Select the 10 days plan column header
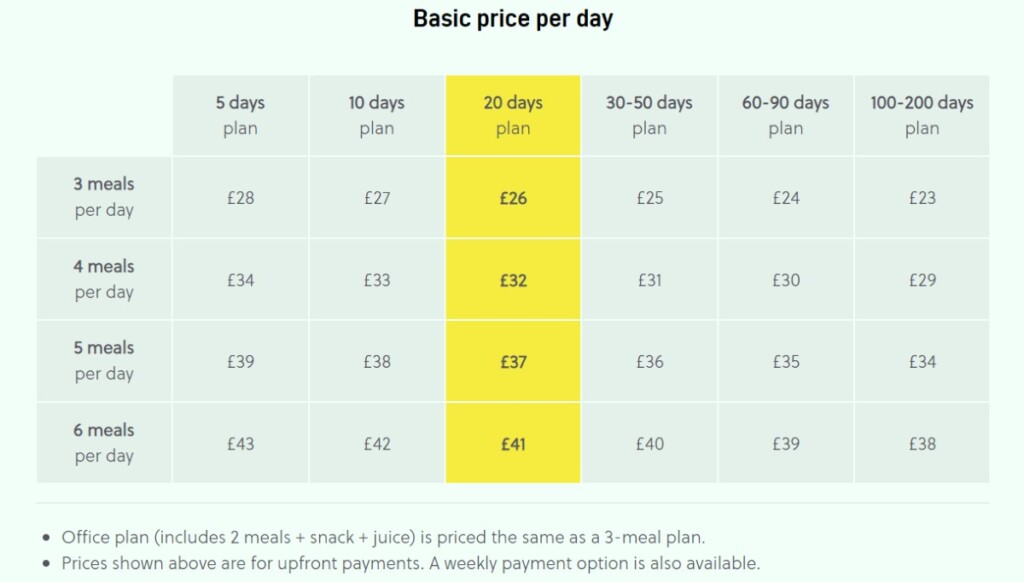 click(x=376, y=115)
